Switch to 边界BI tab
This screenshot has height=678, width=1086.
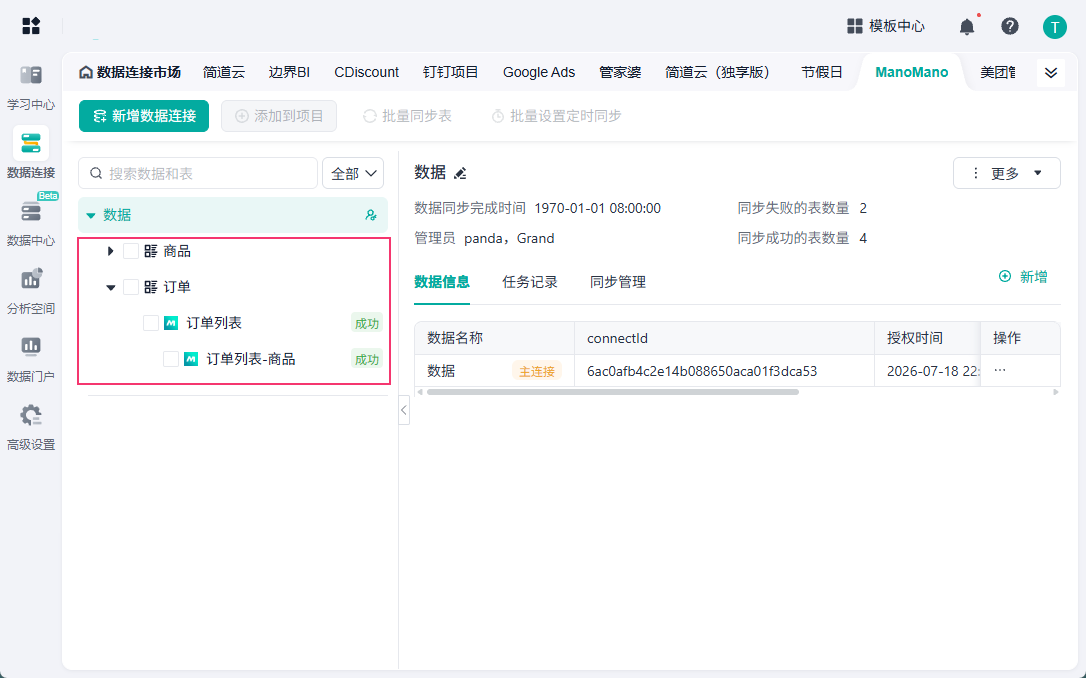(x=289, y=72)
